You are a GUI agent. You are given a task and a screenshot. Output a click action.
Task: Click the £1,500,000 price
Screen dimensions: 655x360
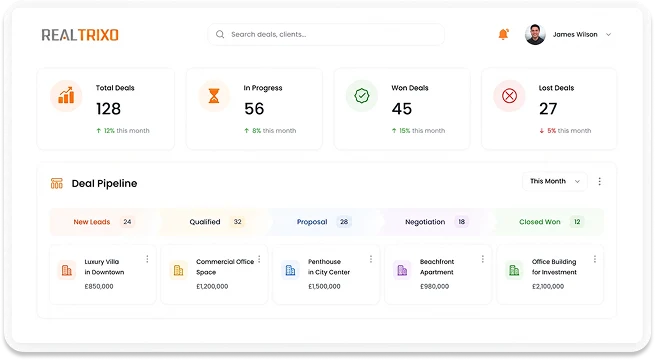[324, 286]
